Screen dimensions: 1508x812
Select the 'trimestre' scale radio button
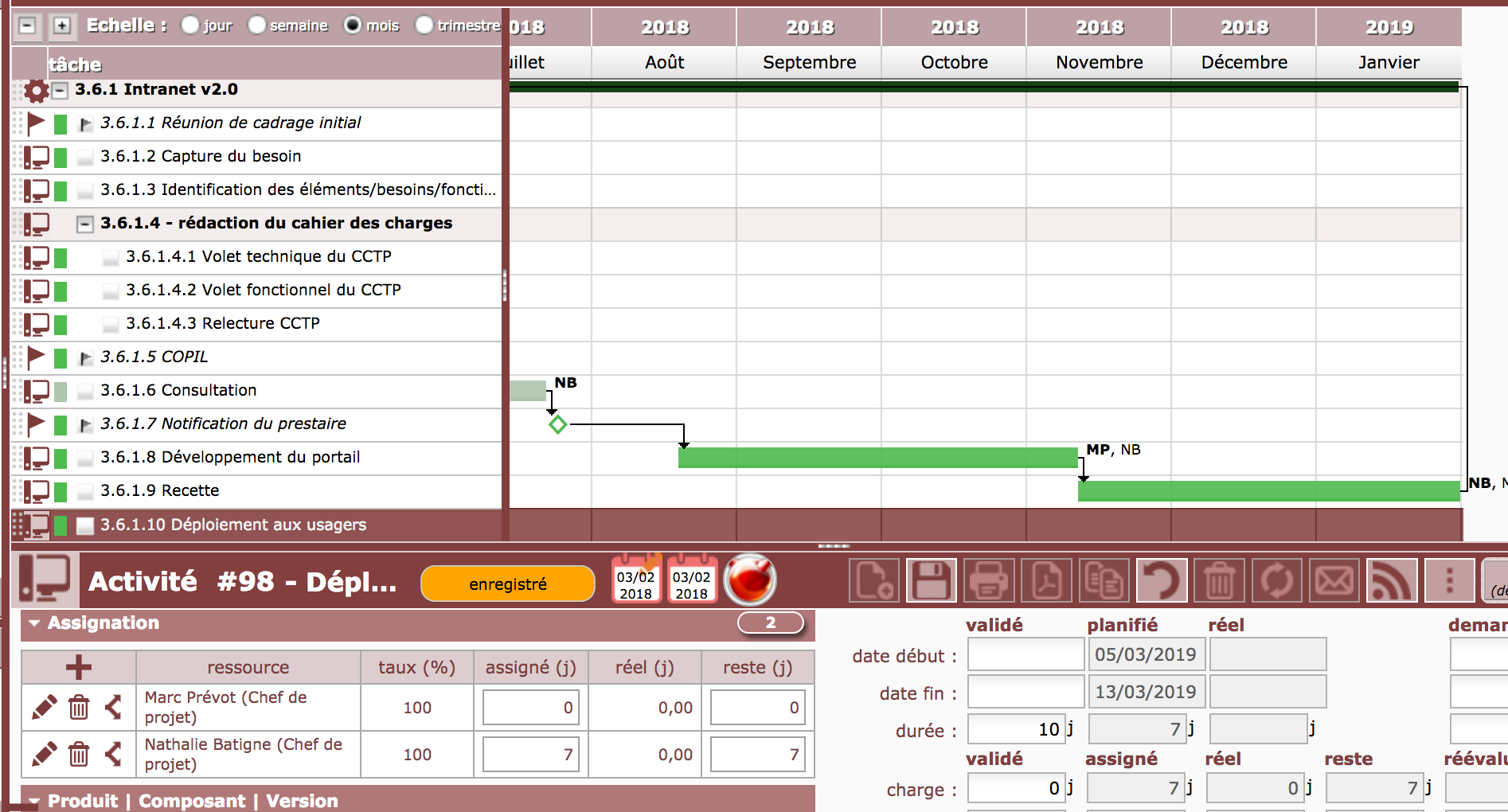click(424, 25)
